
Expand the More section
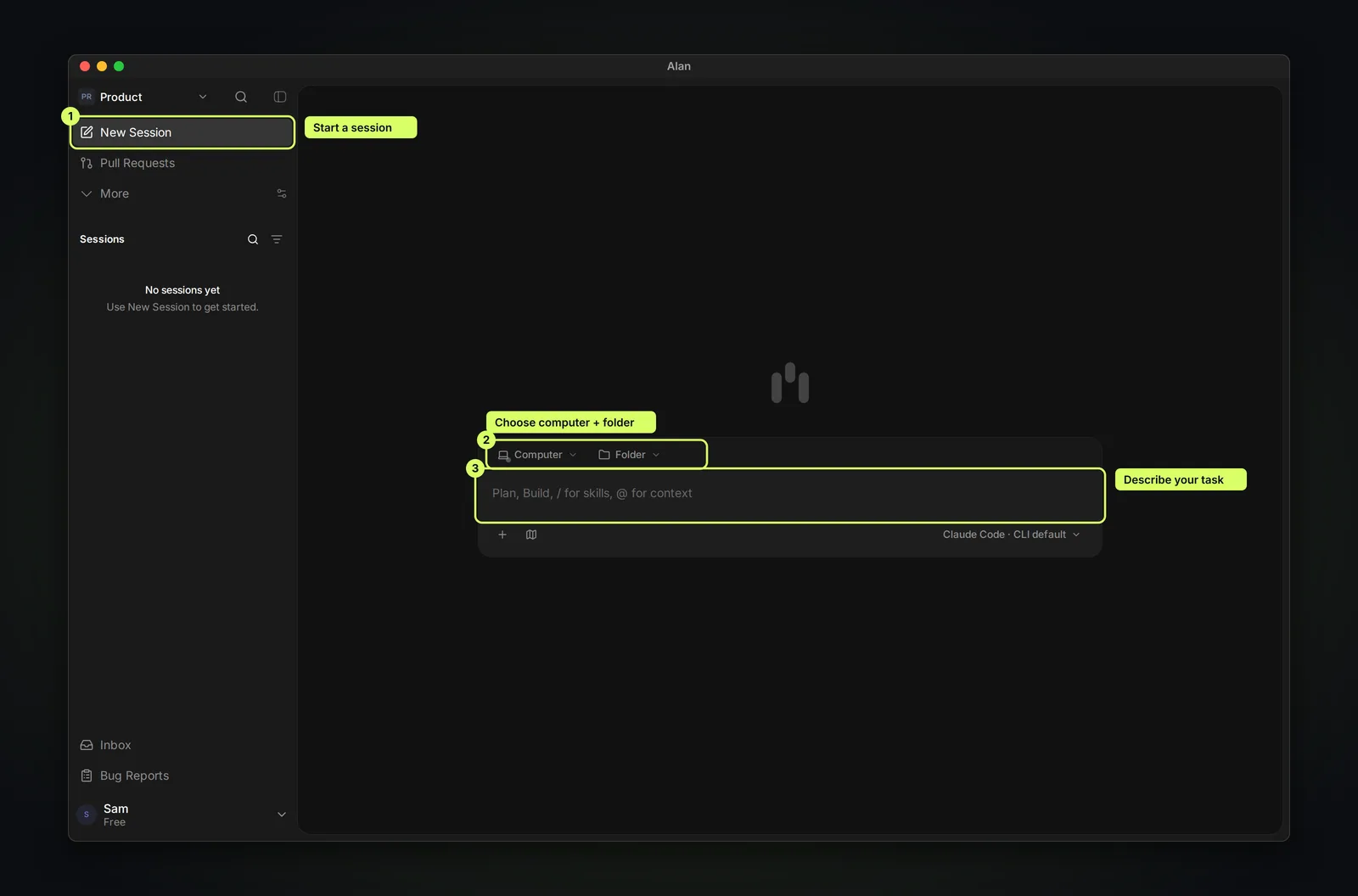pos(104,193)
